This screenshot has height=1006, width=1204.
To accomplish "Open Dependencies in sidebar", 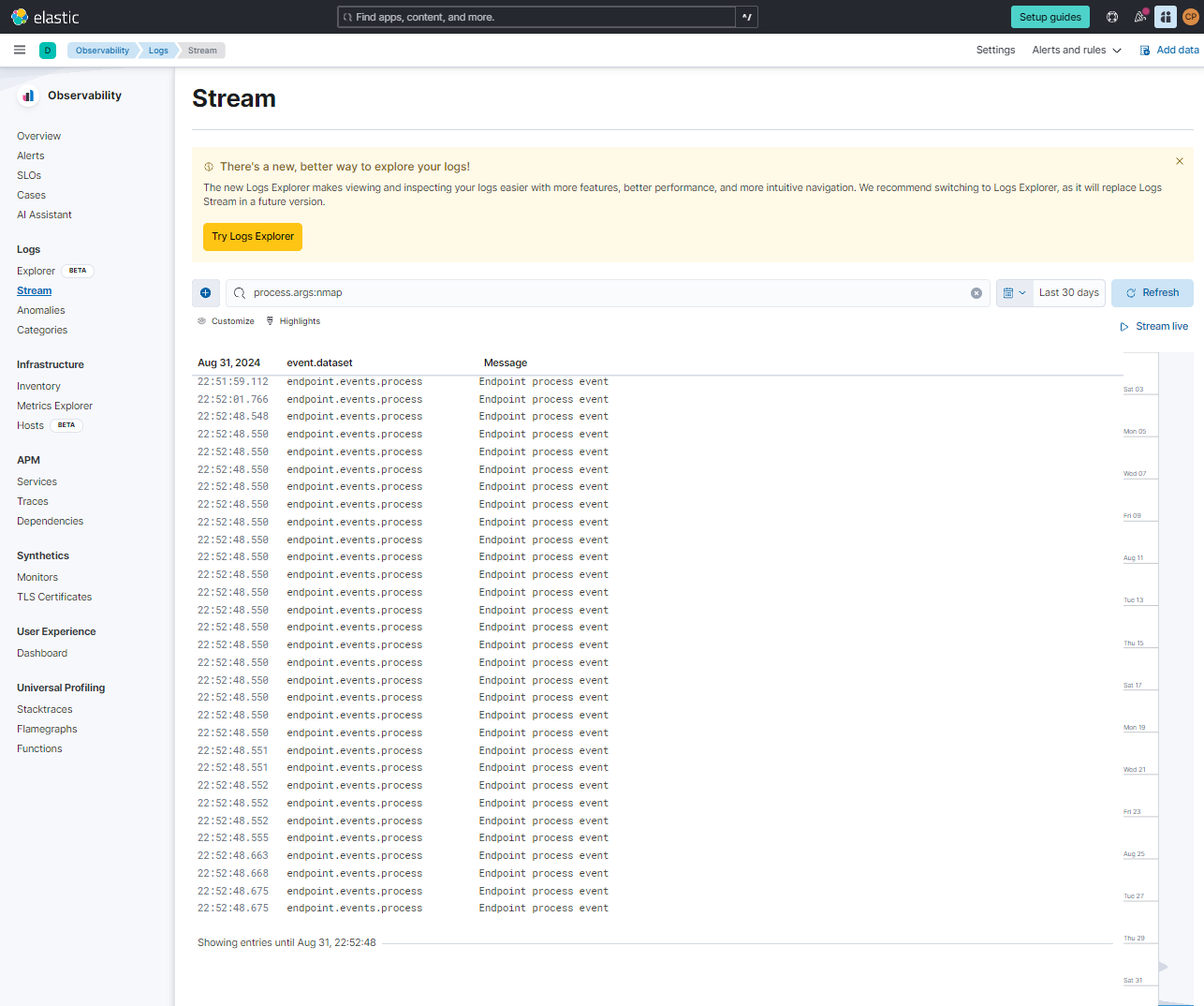I will pyautogui.click(x=50, y=522).
